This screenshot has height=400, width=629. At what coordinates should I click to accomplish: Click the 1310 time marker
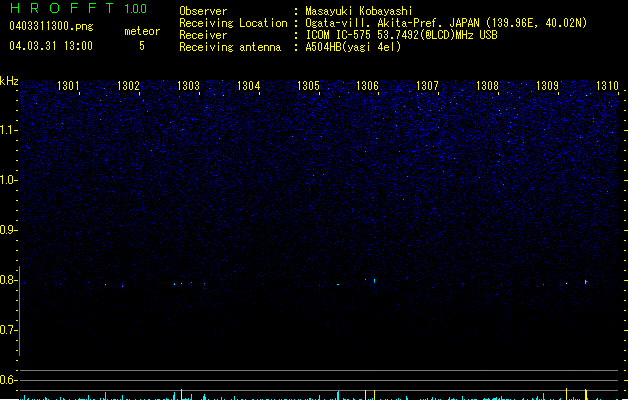(x=607, y=86)
